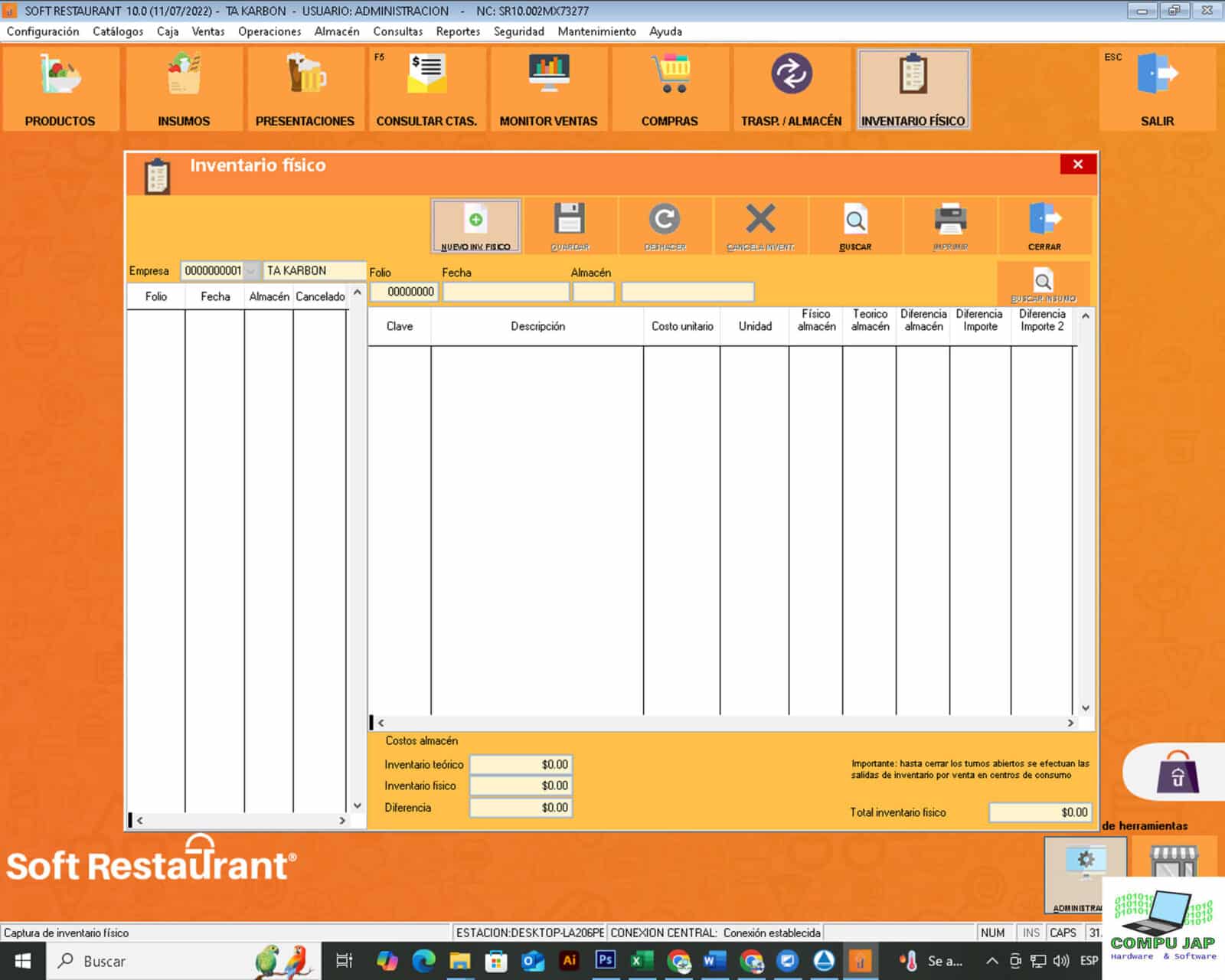Open Word from the taskbar
1225x980 pixels.
tap(714, 960)
